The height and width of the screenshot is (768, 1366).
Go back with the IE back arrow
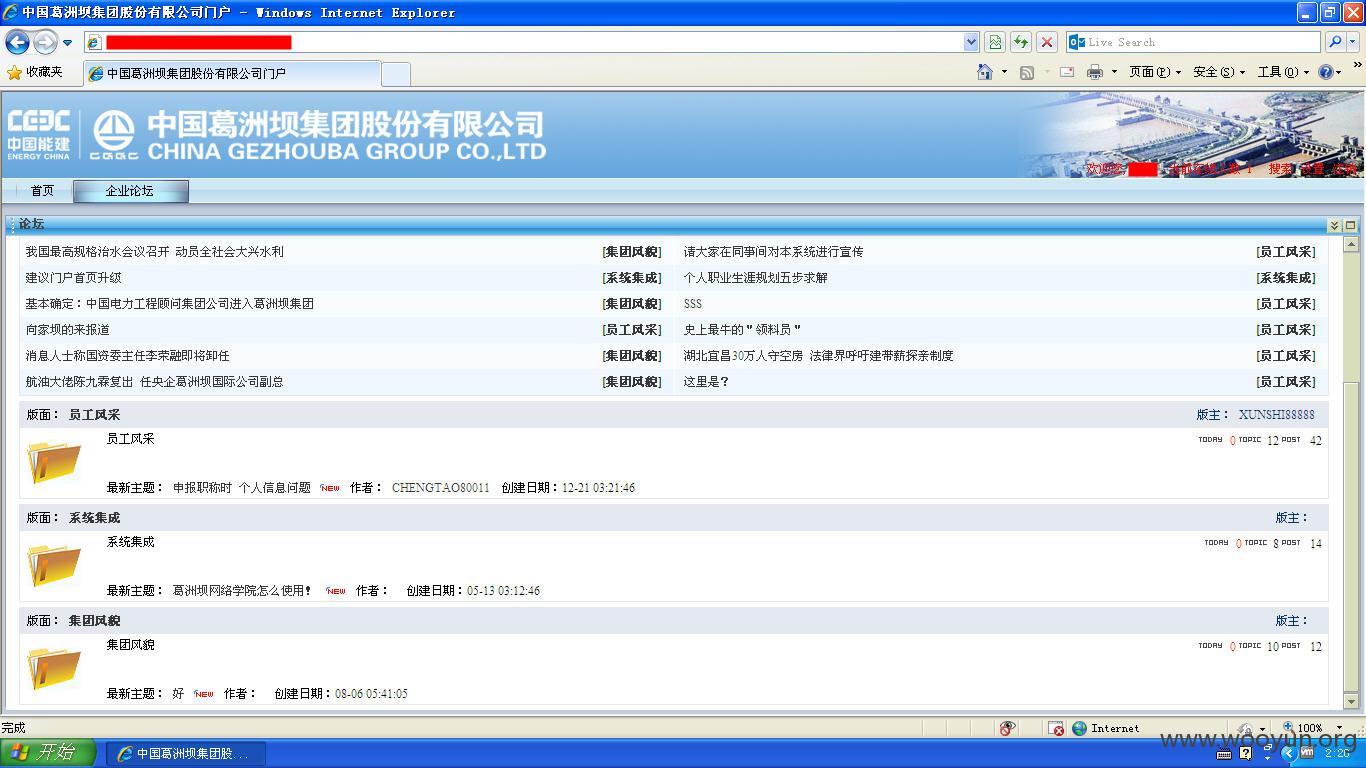click(17, 42)
